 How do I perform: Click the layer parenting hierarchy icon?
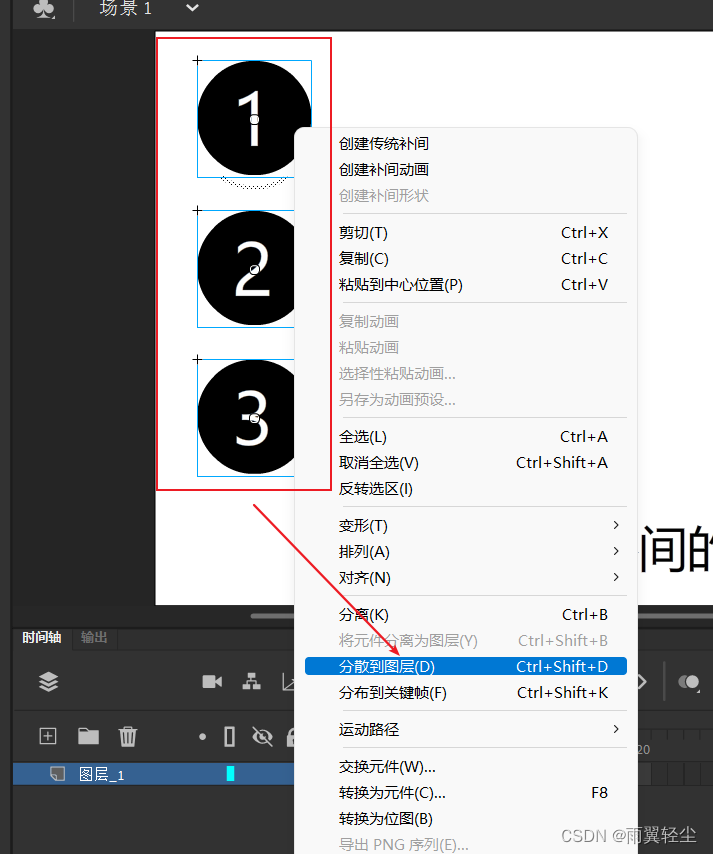(251, 681)
